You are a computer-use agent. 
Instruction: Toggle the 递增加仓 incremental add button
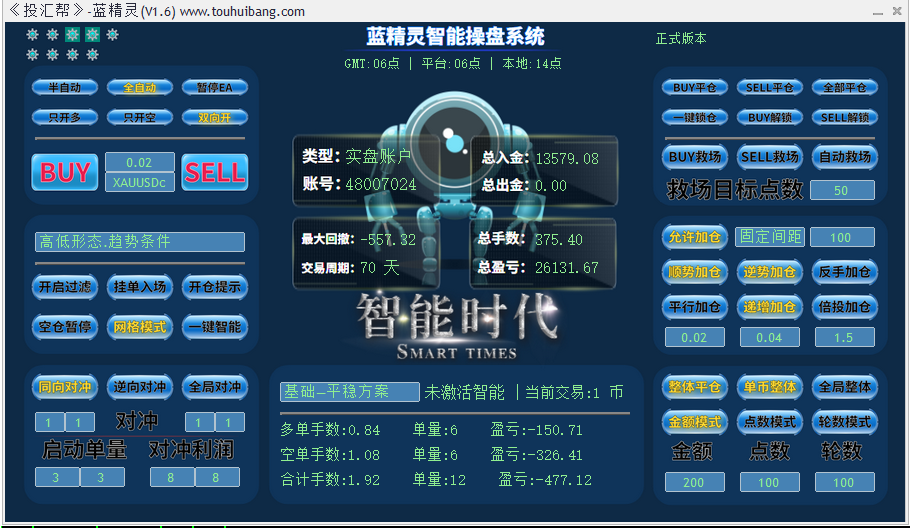coord(770,307)
